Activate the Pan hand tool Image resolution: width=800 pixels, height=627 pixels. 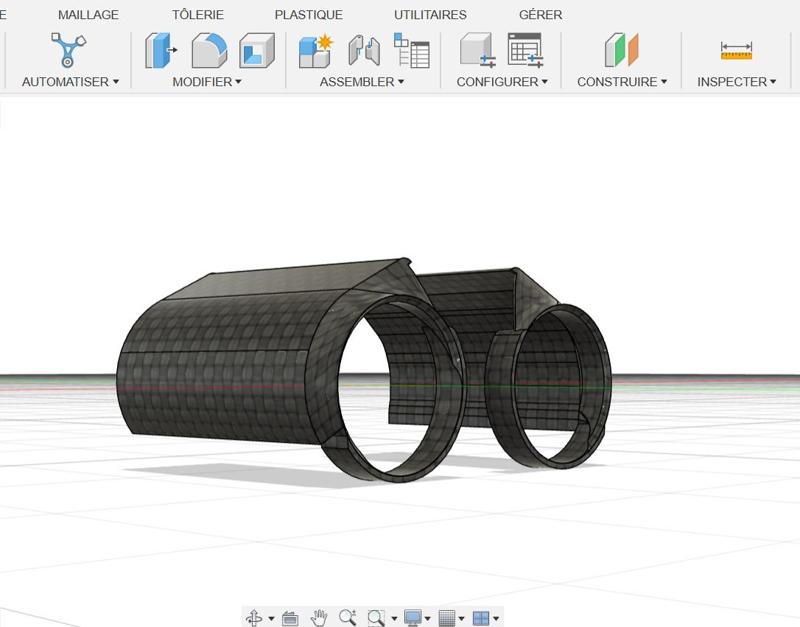click(x=319, y=618)
